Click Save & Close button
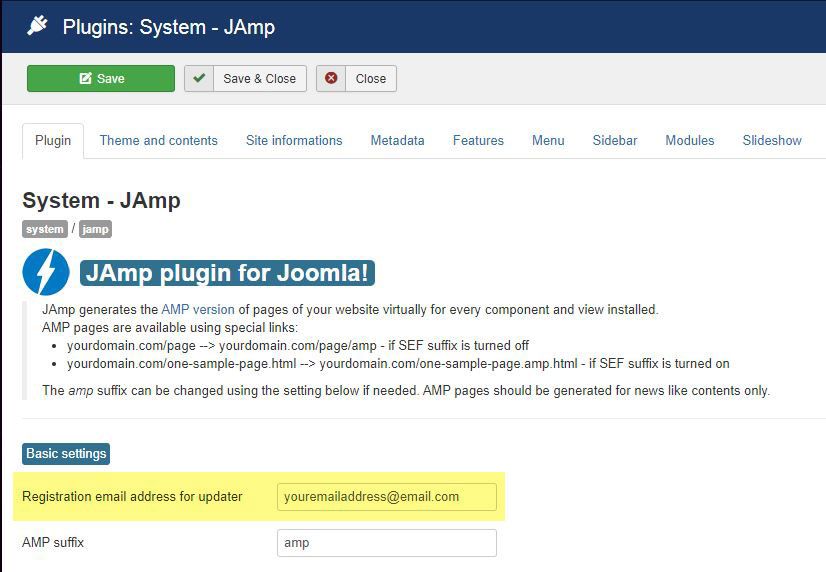This screenshot has width=826, height=572. [x=245, y=78]
